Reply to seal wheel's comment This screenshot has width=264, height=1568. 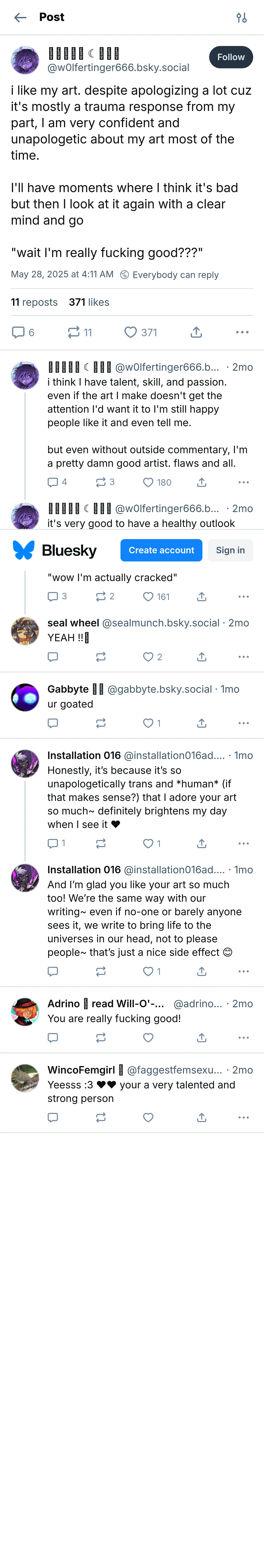tap(53, 657)
